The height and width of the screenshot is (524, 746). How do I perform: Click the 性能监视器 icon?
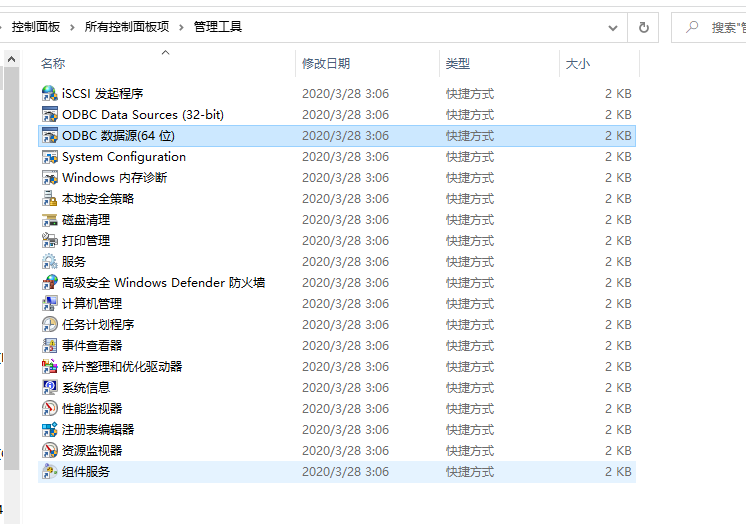click(x=49, y=408)
